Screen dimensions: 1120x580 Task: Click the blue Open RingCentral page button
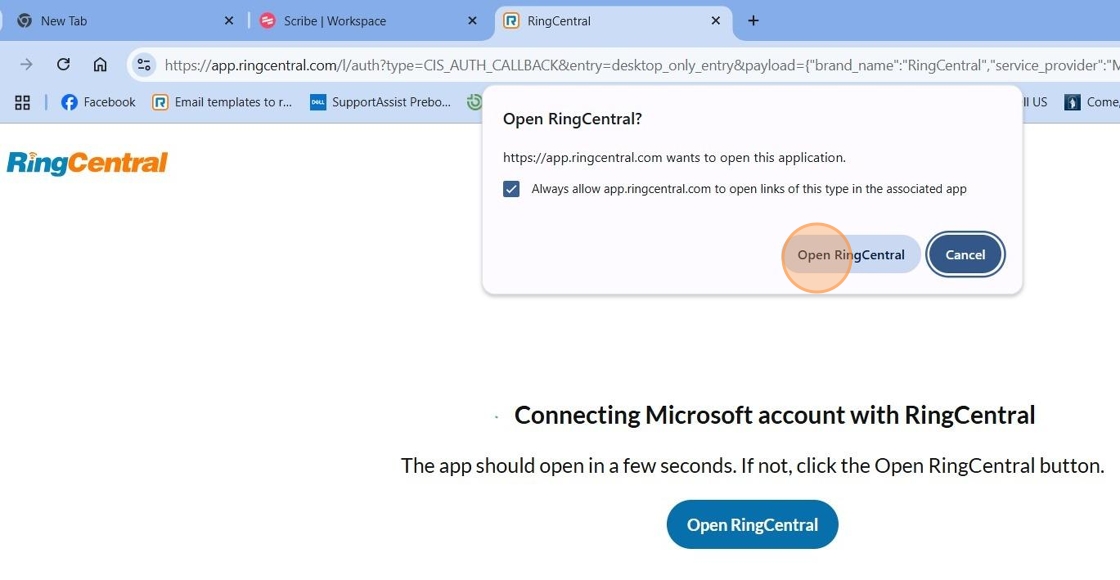tap(752, 525)
